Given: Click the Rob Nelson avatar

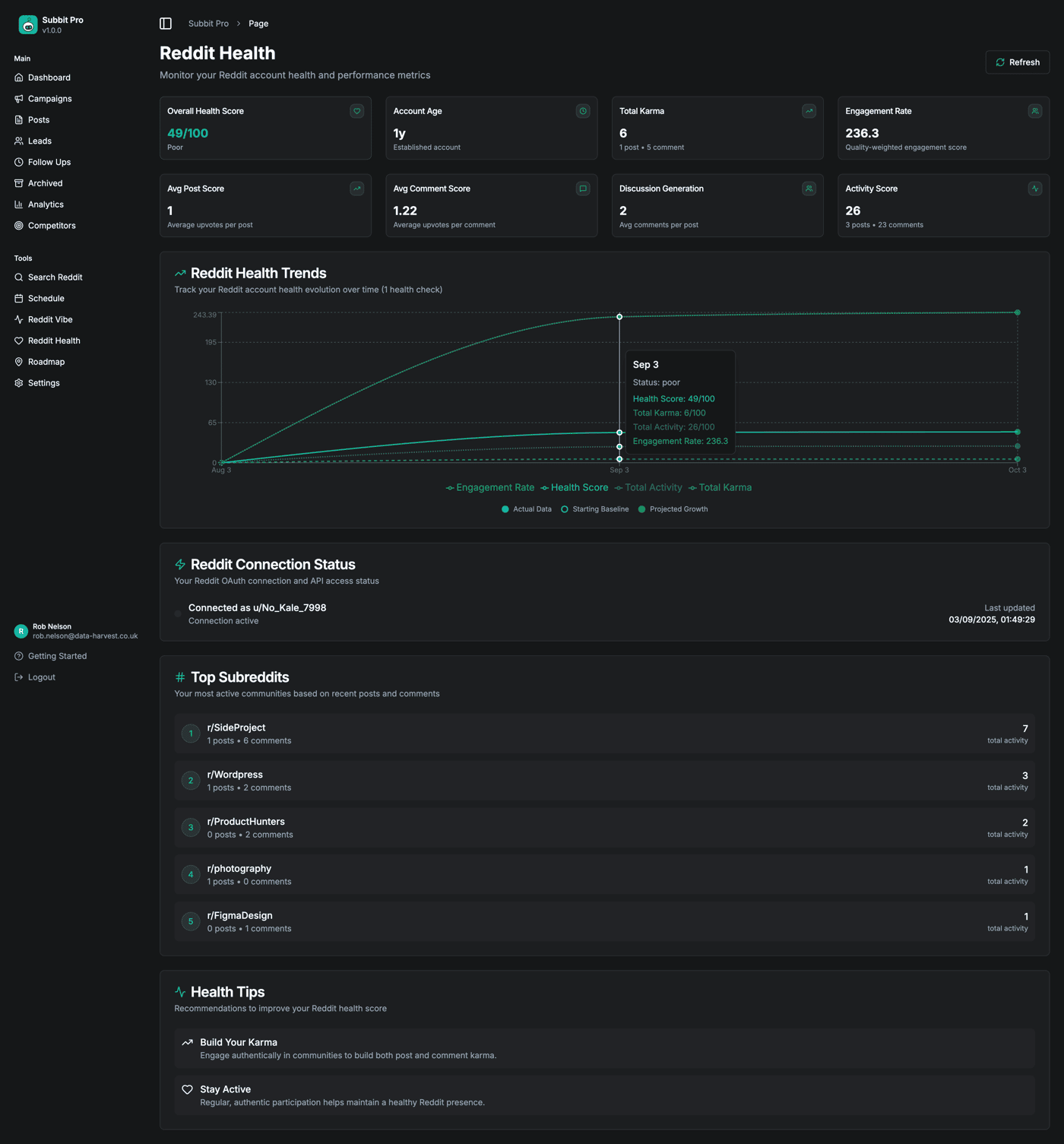Looking at the screenshot, I should point(21,631).
